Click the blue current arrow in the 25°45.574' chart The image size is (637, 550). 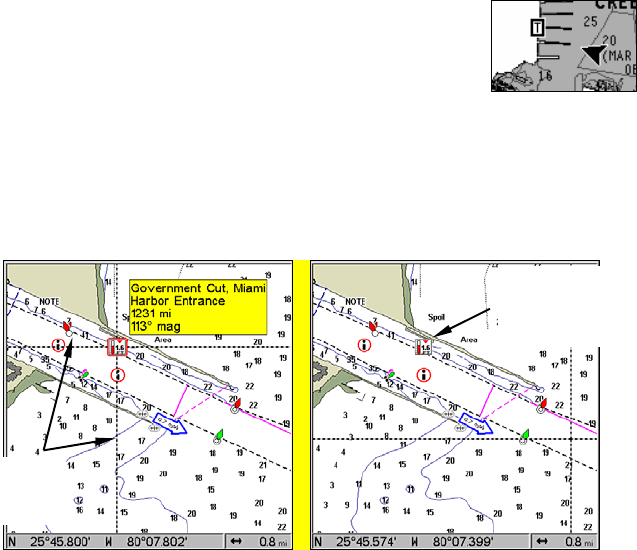(x=476, y=424)
